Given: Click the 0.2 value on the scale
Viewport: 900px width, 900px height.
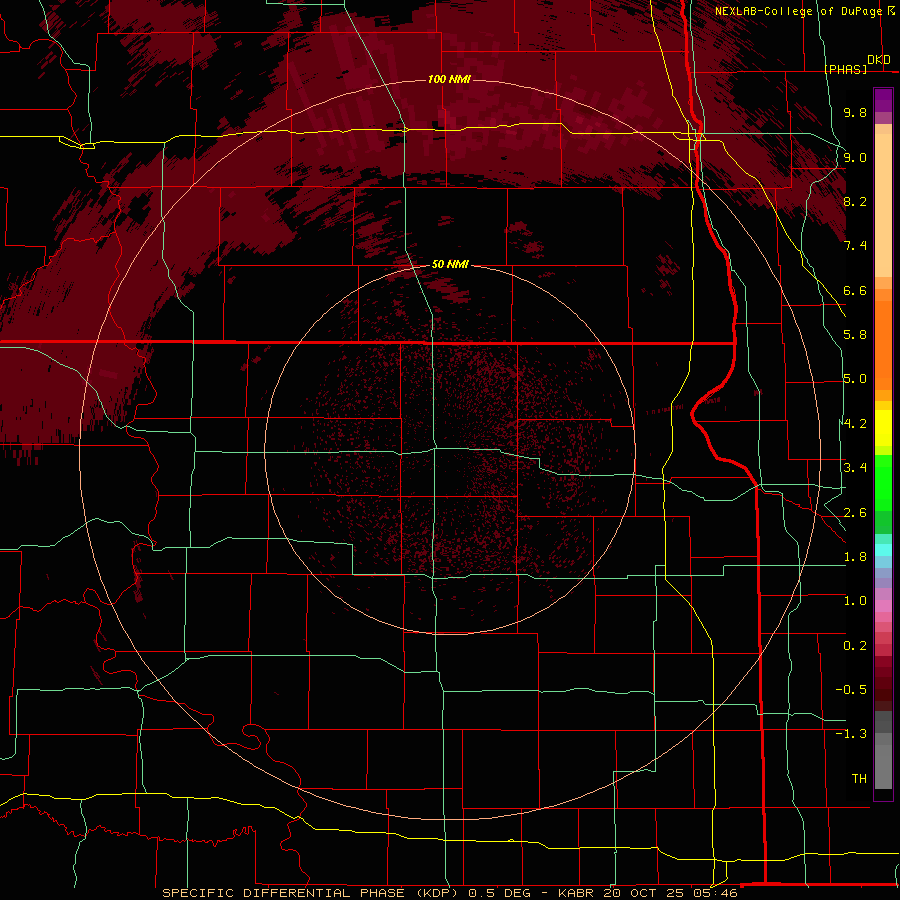Looking at the screenshot, I should click(x=855, y=646).
